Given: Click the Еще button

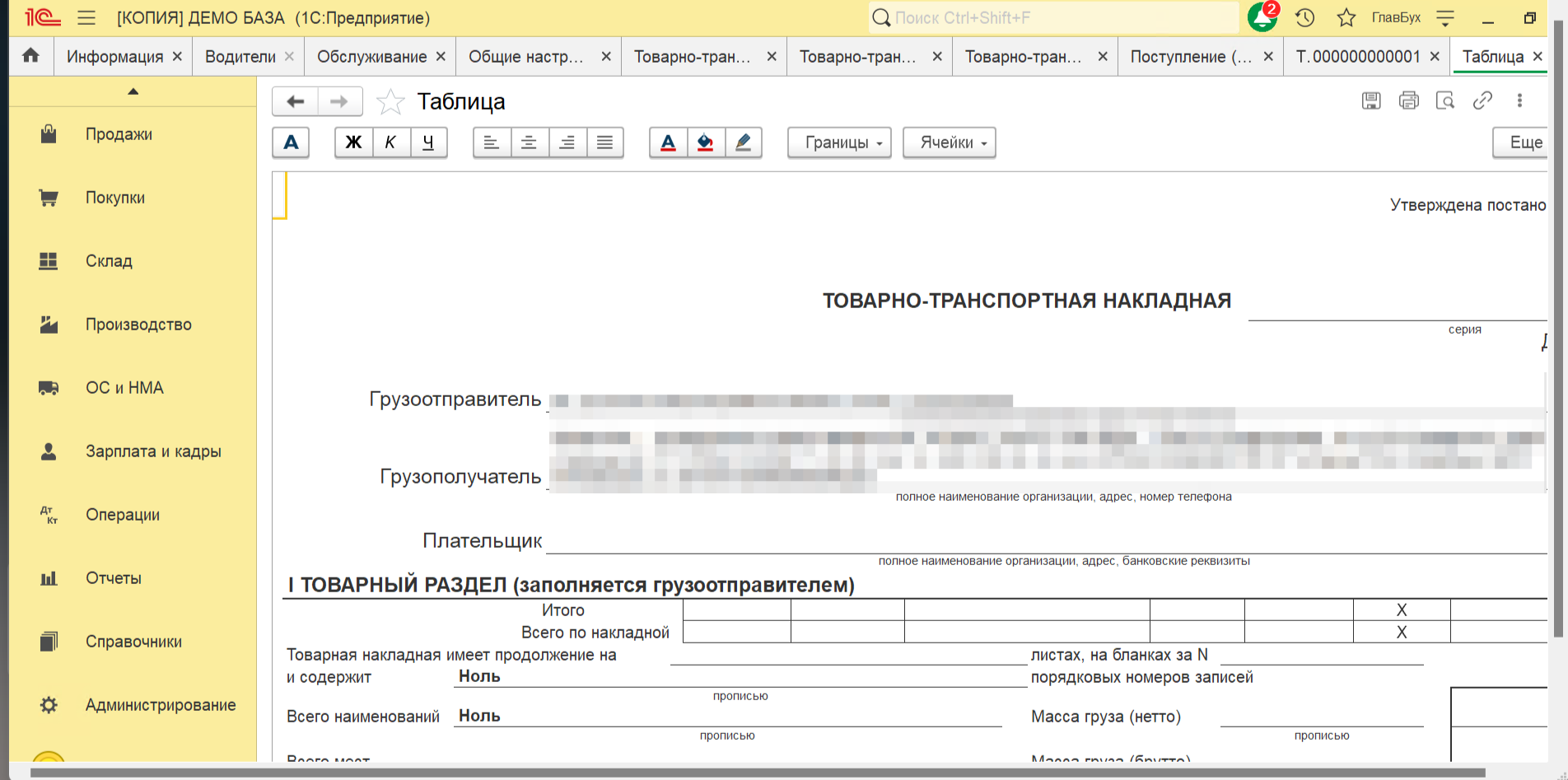Looking at the screenshot, I should [1524, 142].
